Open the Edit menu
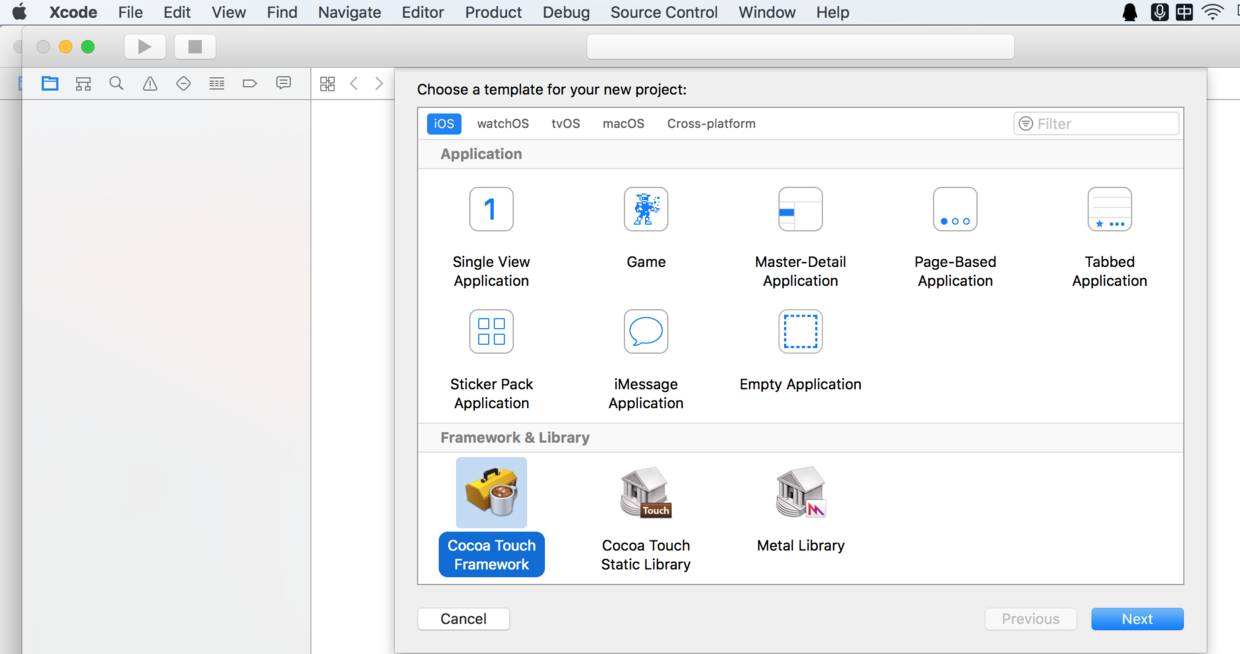The width and height of the screenshot is (1240, 654). click(x=177, y=12)
